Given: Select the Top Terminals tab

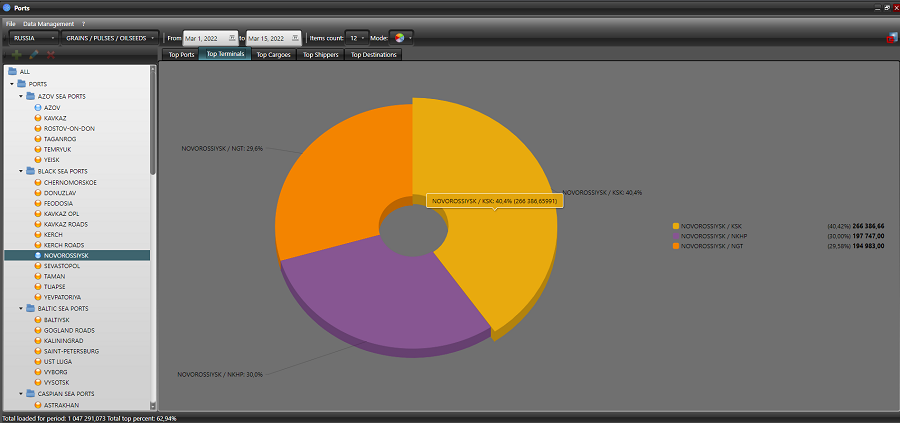Looking at the screenshot, I should coord(225,55).
